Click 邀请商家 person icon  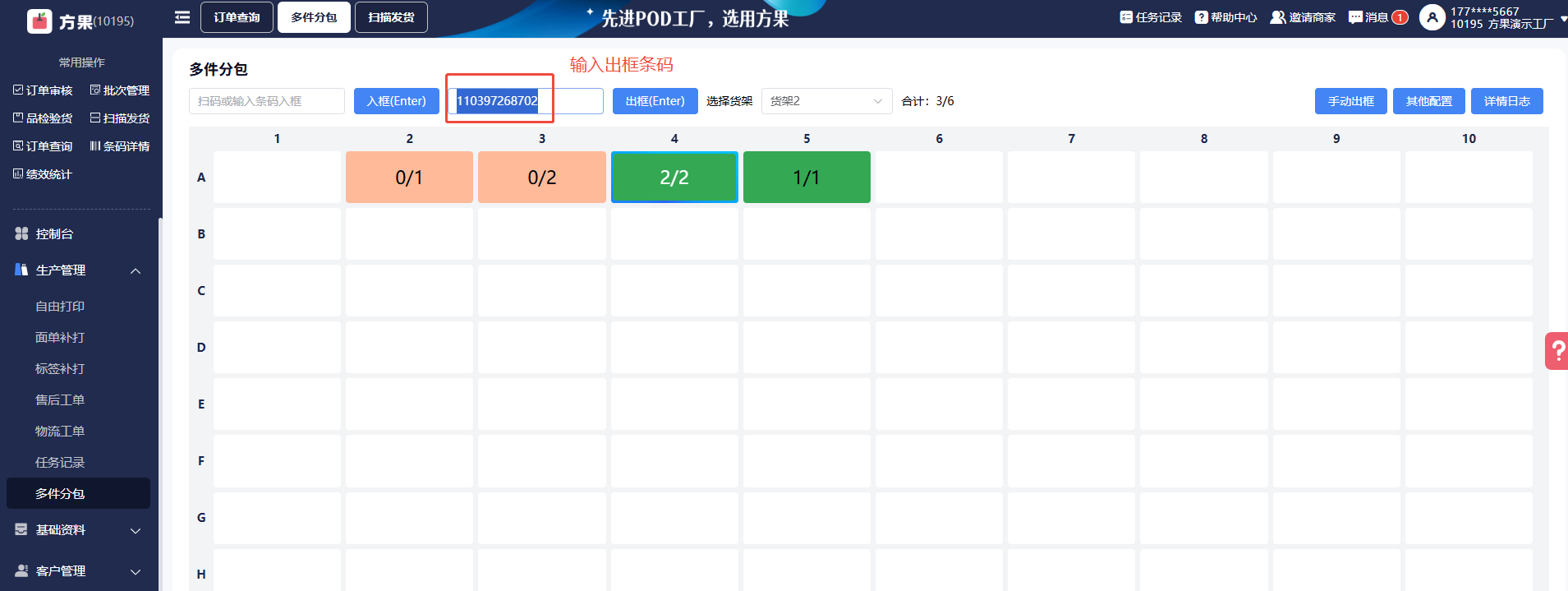coord(1278,17)
